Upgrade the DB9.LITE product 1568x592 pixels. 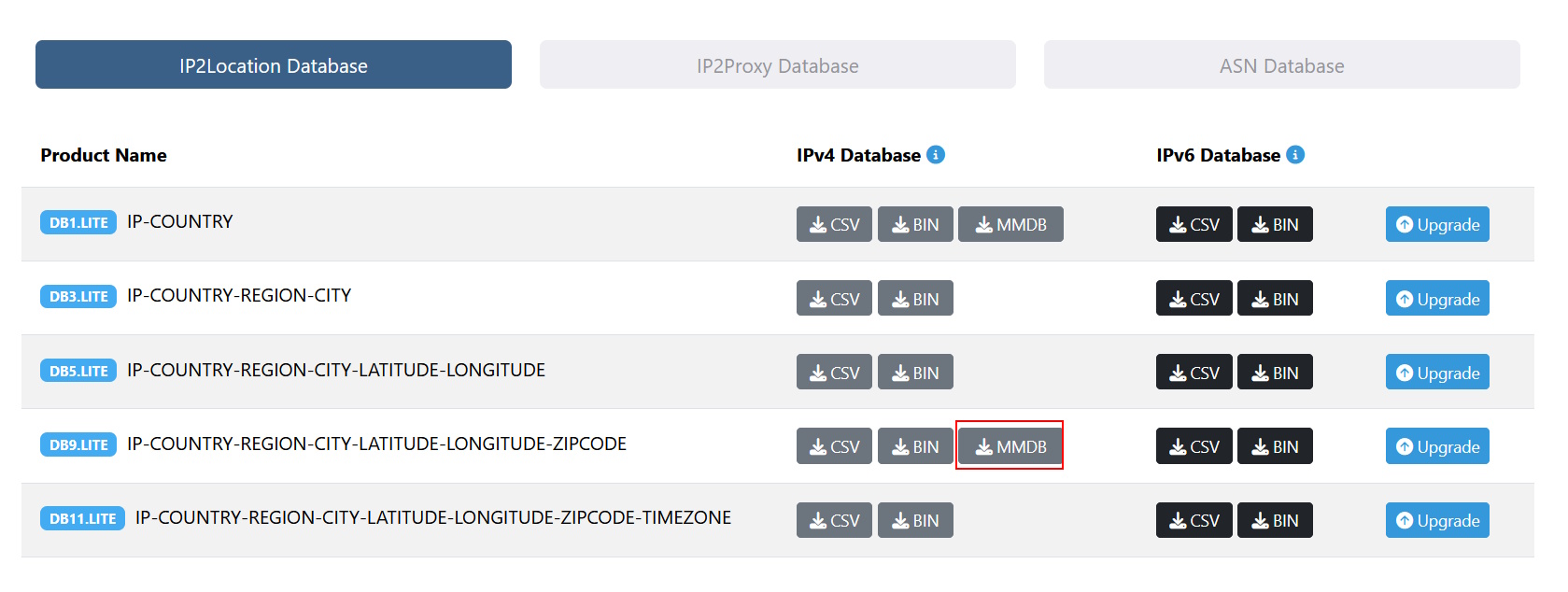tap(1437, 445)
